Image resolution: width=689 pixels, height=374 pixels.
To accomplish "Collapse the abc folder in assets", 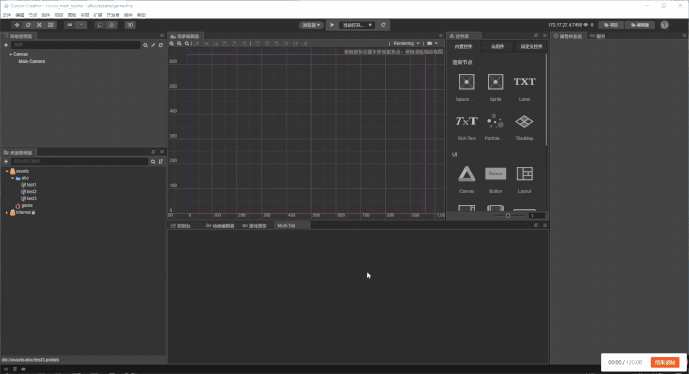I will (x=12, y=178).
